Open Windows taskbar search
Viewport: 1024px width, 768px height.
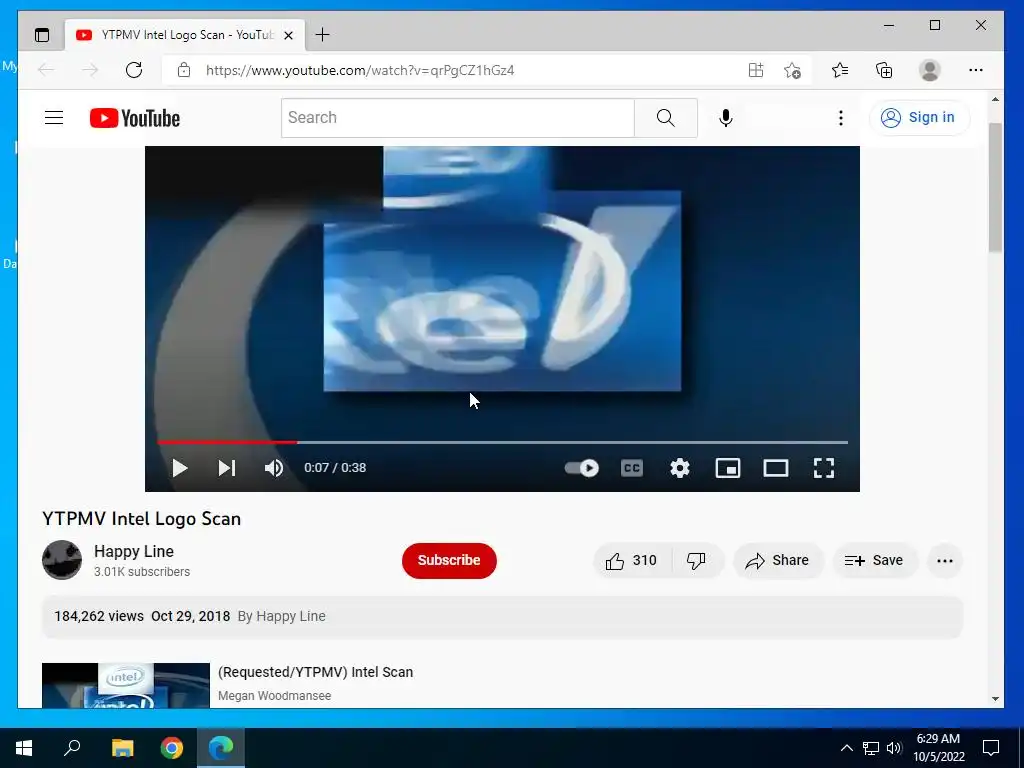(72, 748)
